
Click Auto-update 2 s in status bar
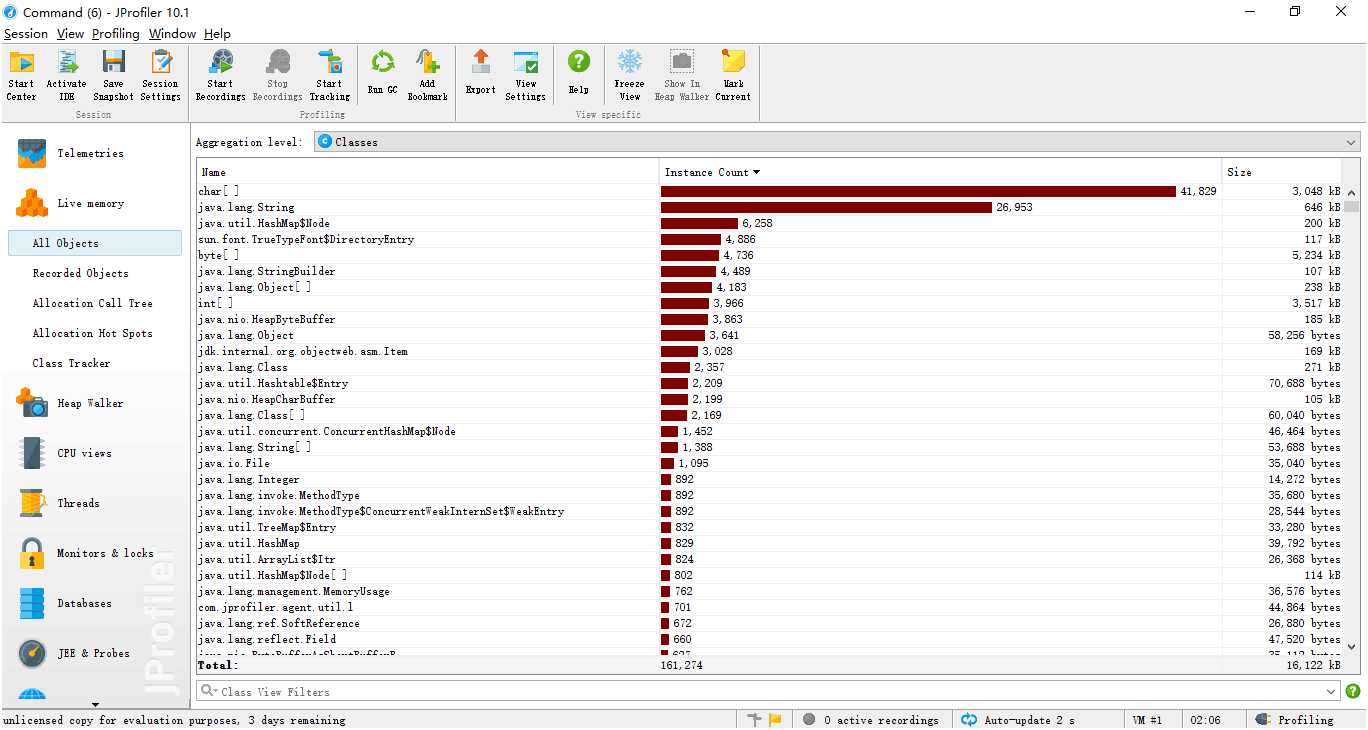[x=1018, y=719]
